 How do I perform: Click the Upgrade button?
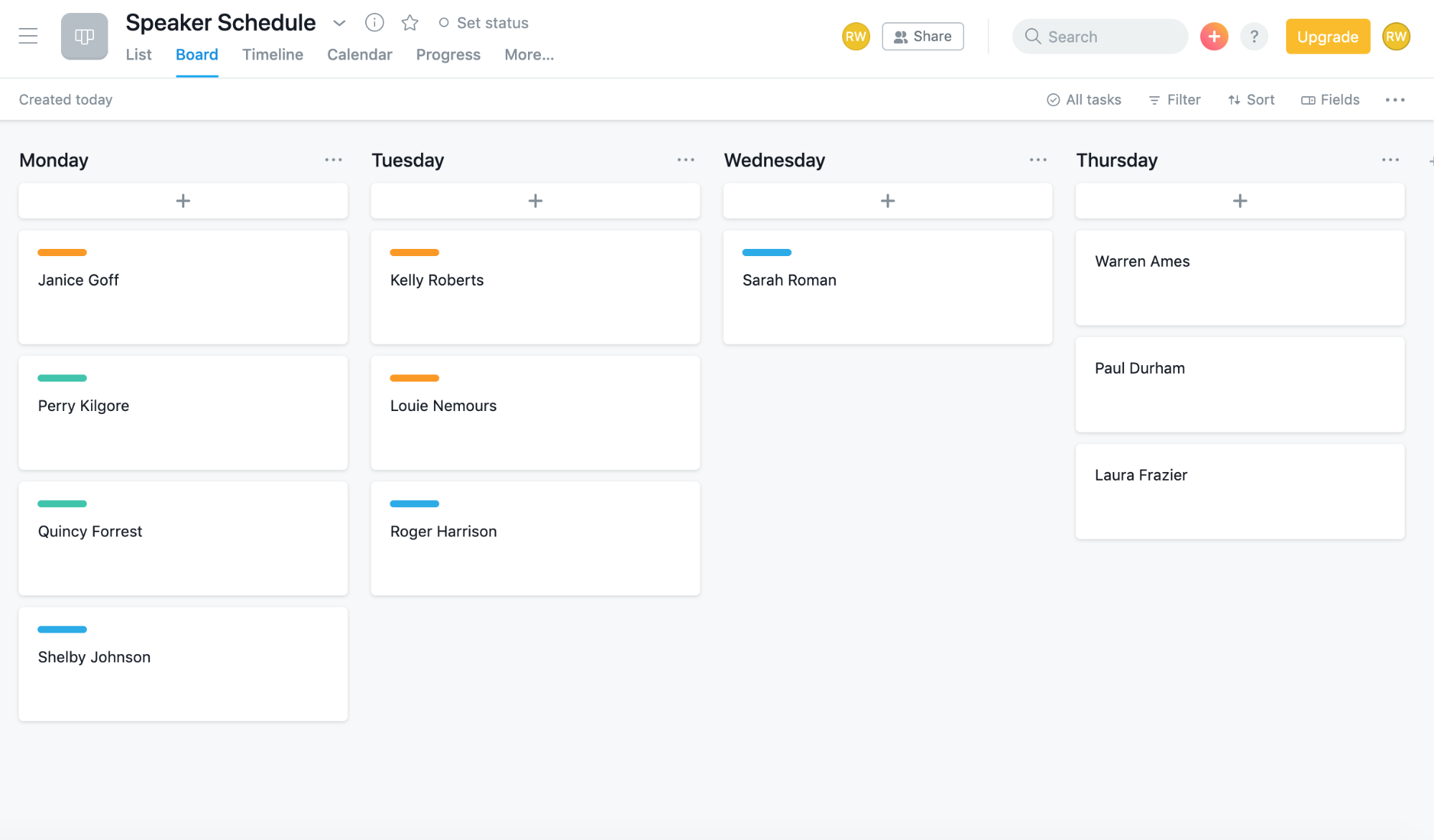pyautogui.click(x=1327, y=37)
